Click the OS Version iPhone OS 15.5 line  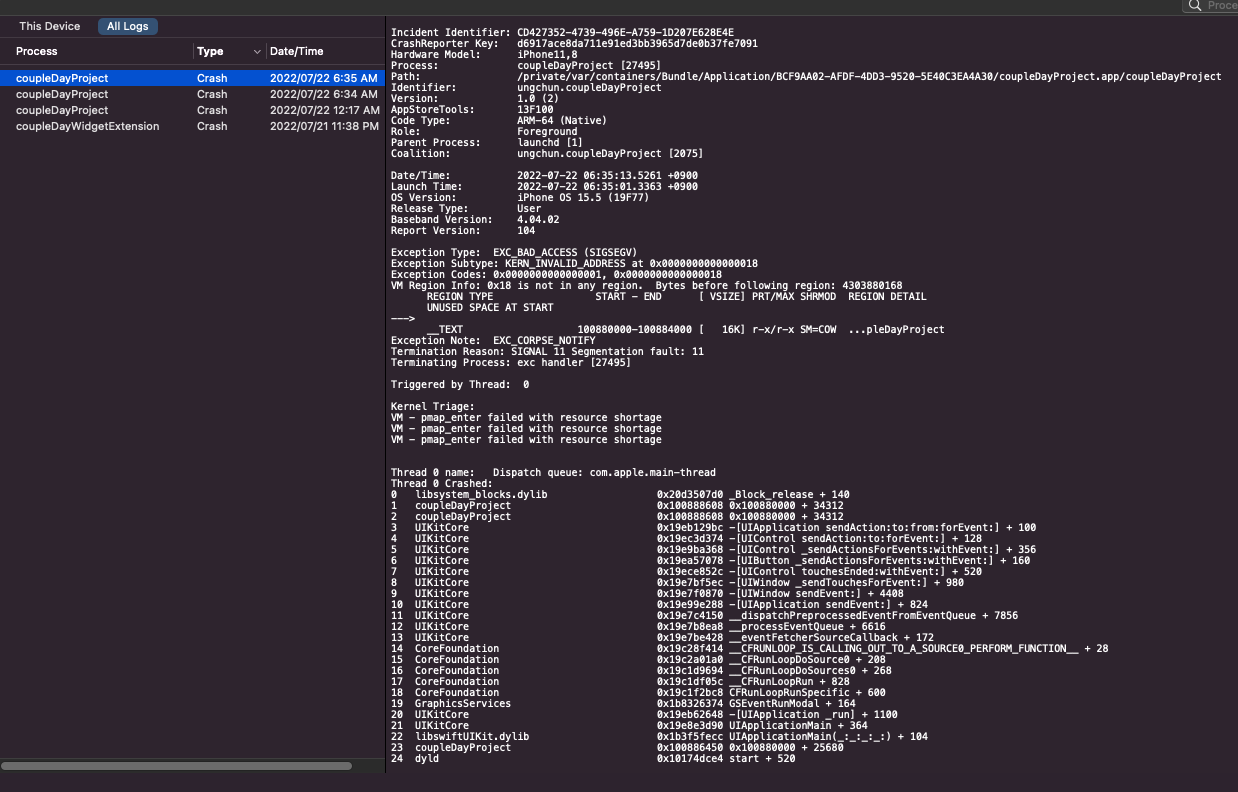coord(520,198)
